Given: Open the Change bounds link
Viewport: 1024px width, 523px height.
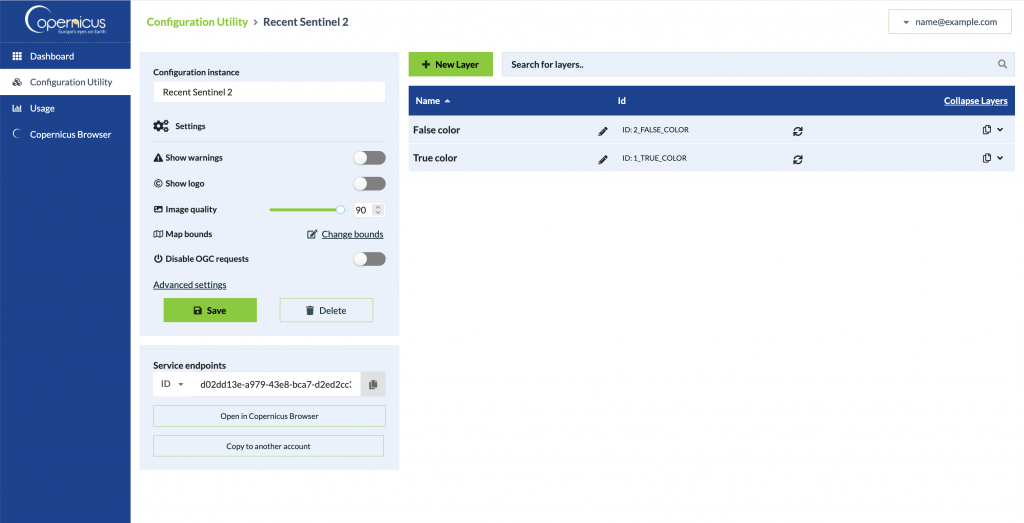Looking at the screenshot, I should [x=351, y=234].
